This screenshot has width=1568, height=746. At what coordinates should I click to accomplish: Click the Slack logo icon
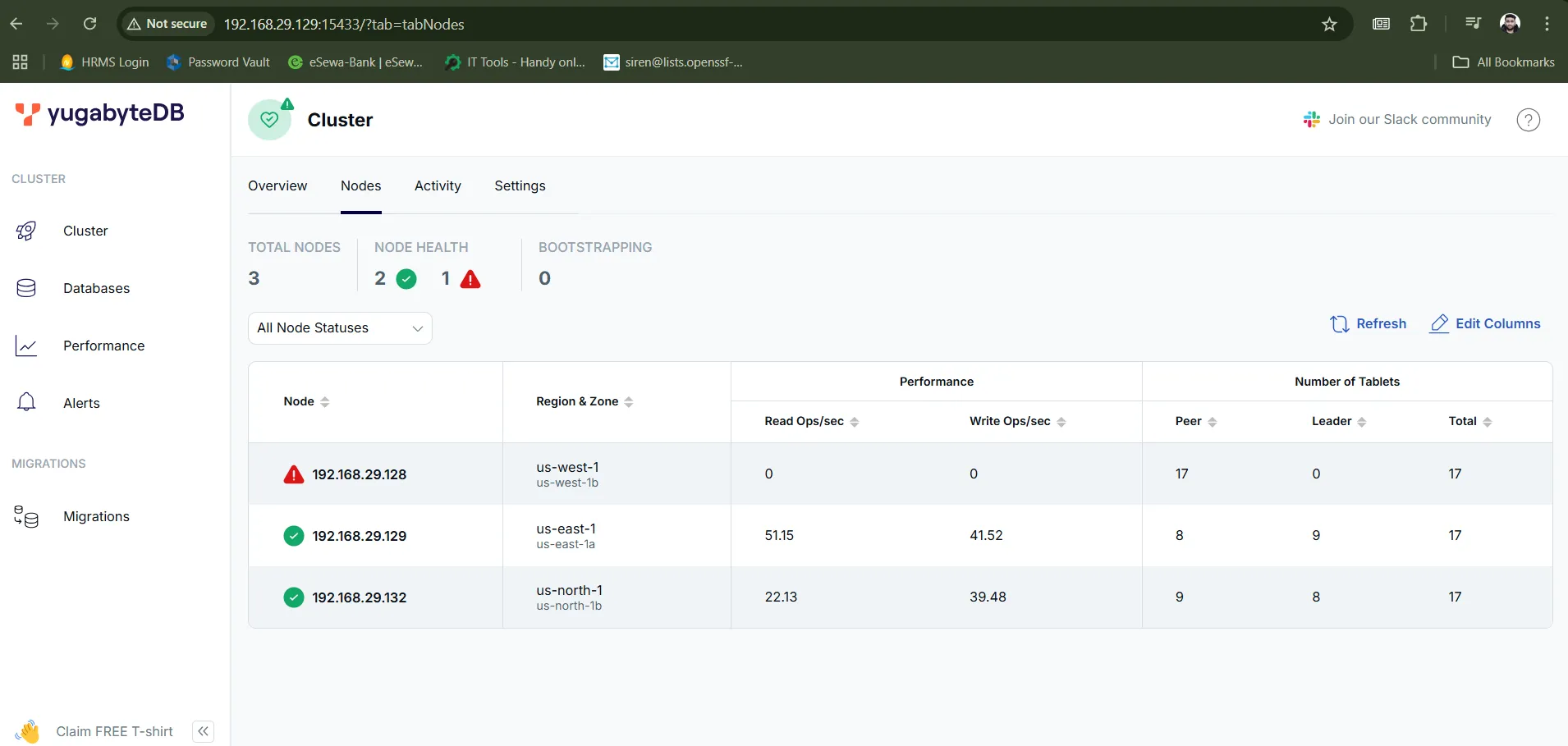coord(1312,120)
